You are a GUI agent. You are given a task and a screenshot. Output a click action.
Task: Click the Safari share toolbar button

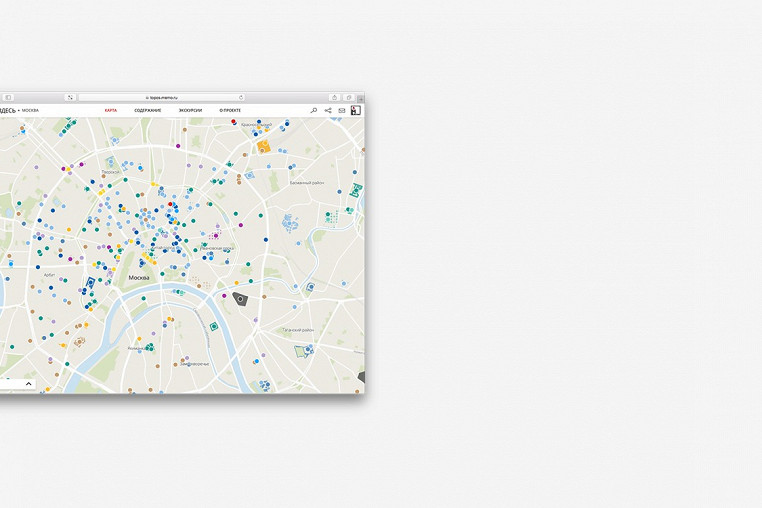(x=334, y=98)
